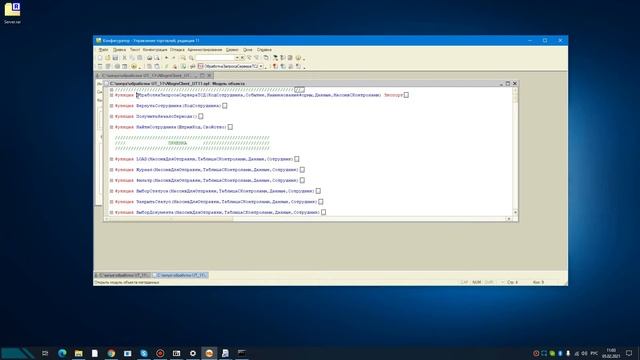Open Settings gear from the taskbar
Viewport: 640px width, 360px height.
pyautogui.click(x=193, y=353)
